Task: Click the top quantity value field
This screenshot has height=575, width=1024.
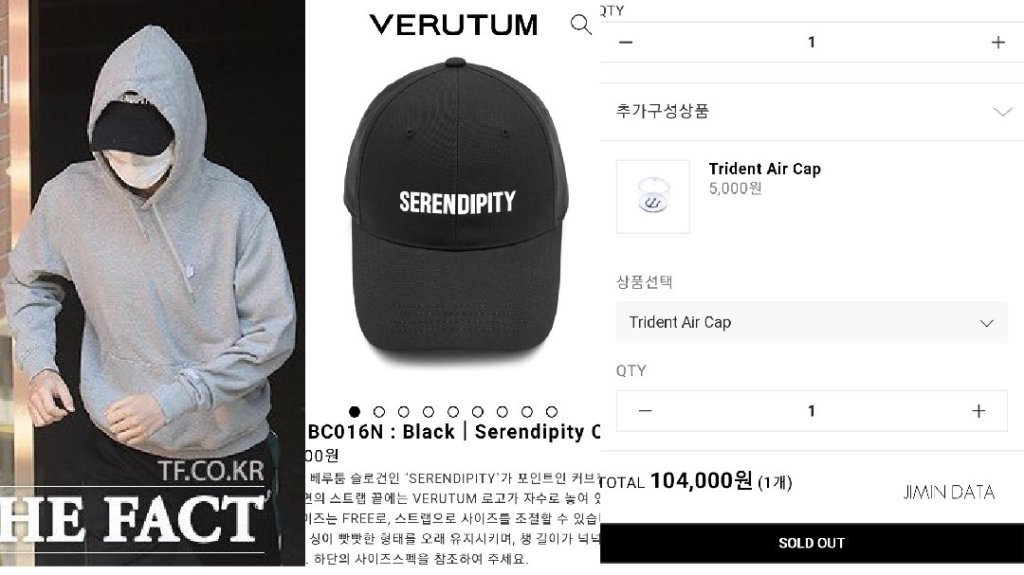Action: pyautogui.click(x=812, y=42)
